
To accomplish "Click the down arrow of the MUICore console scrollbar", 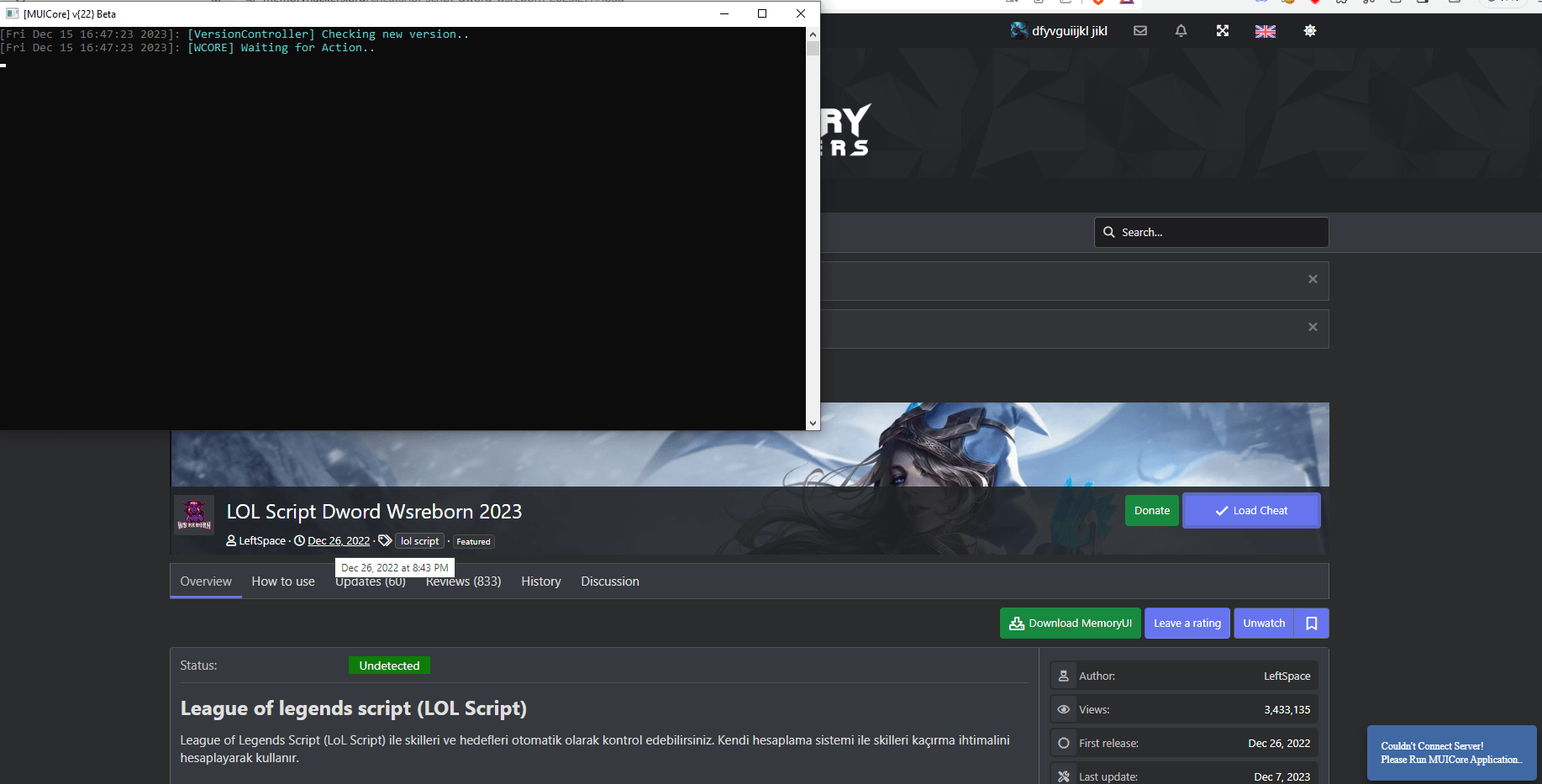I will tap(813, 424).
